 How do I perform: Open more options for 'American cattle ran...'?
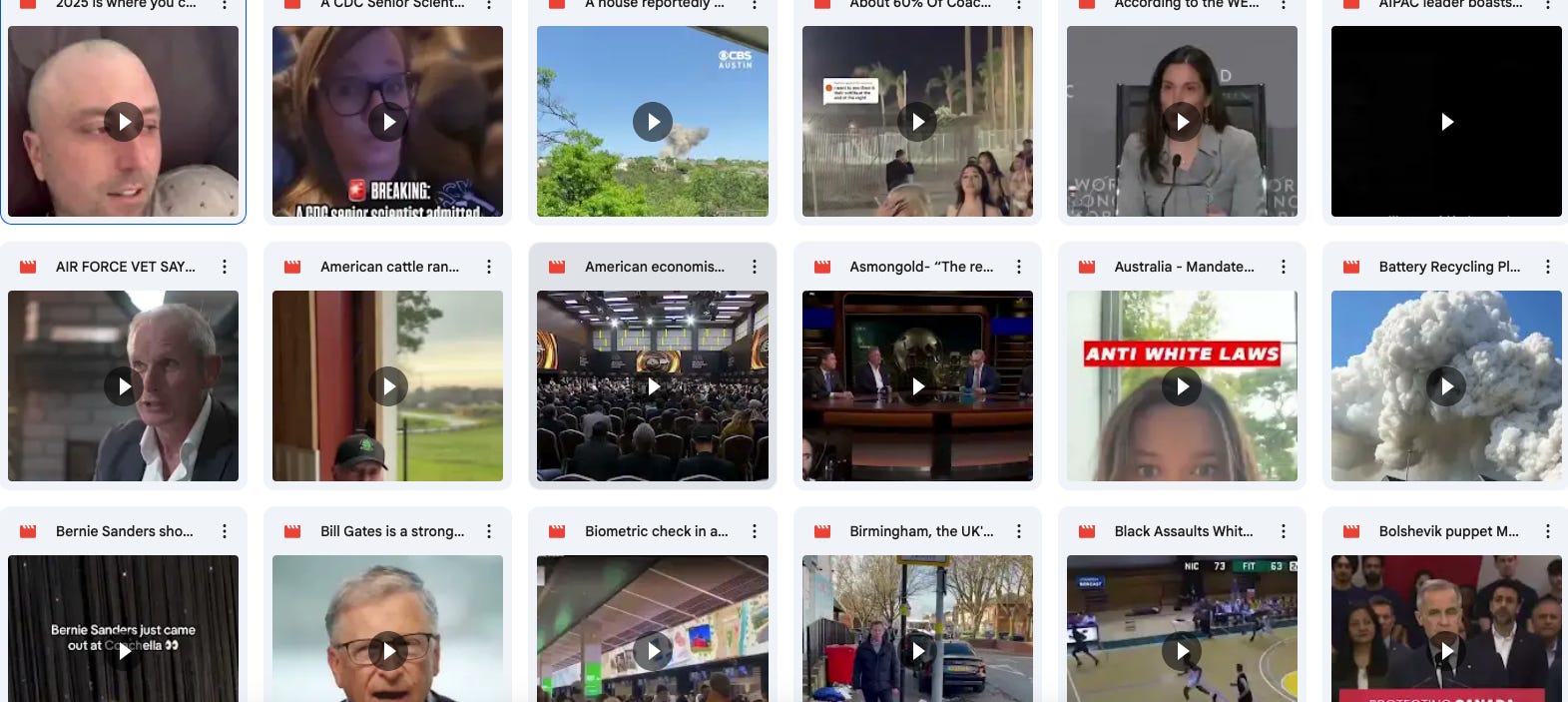(489, 267)
